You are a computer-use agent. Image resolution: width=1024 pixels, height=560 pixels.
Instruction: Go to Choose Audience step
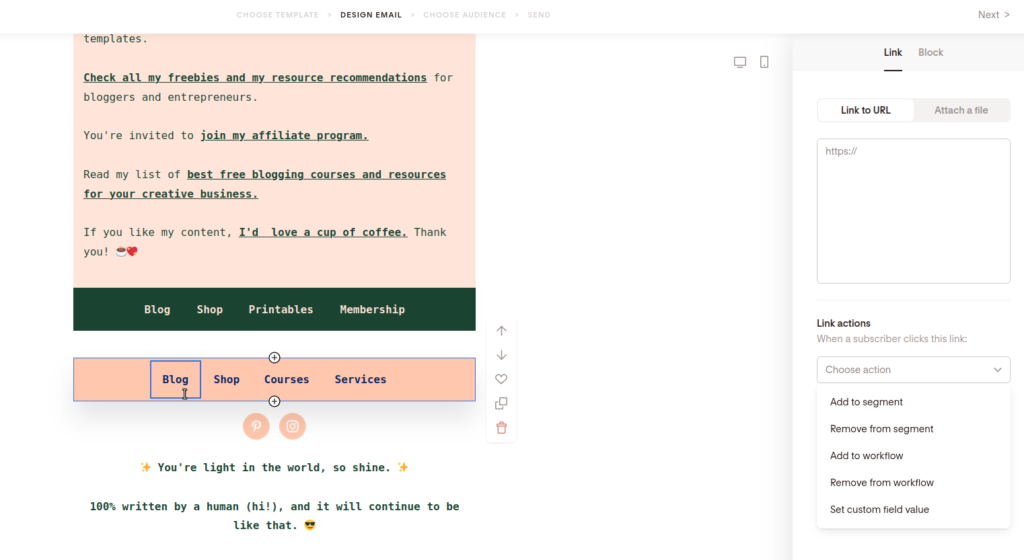464,14
